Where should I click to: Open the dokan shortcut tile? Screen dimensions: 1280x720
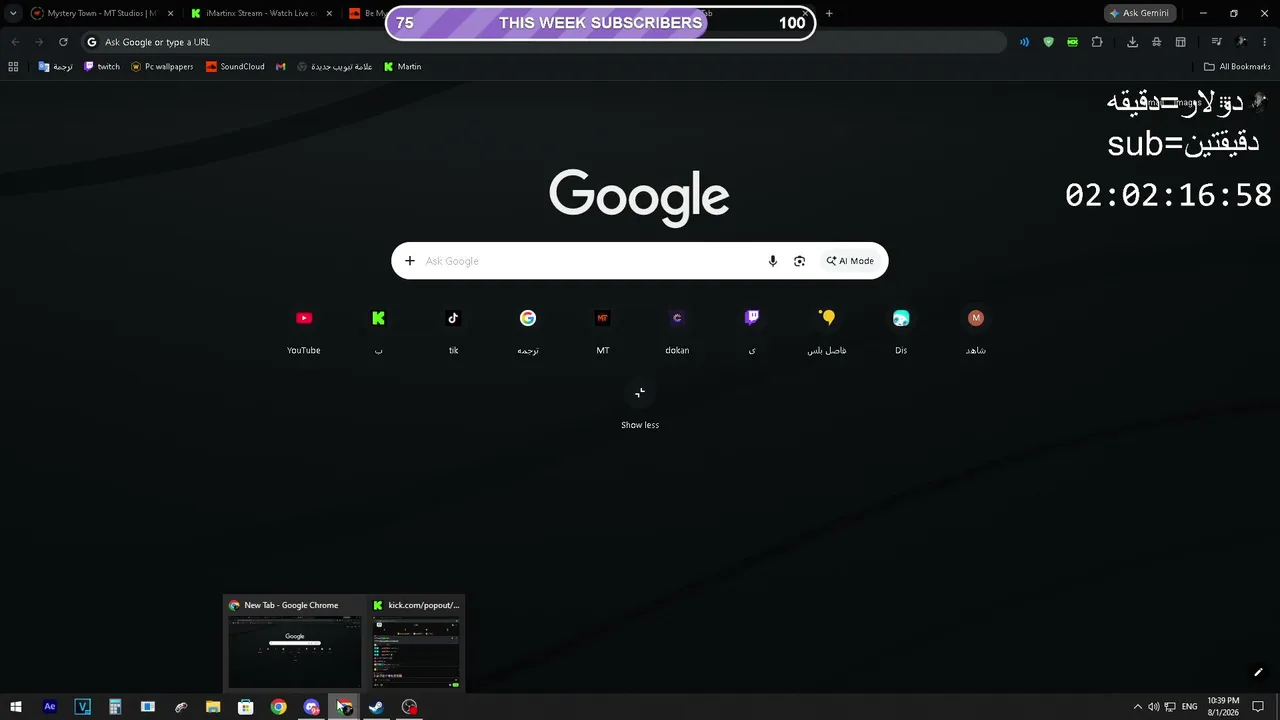(x=677, y=330)
